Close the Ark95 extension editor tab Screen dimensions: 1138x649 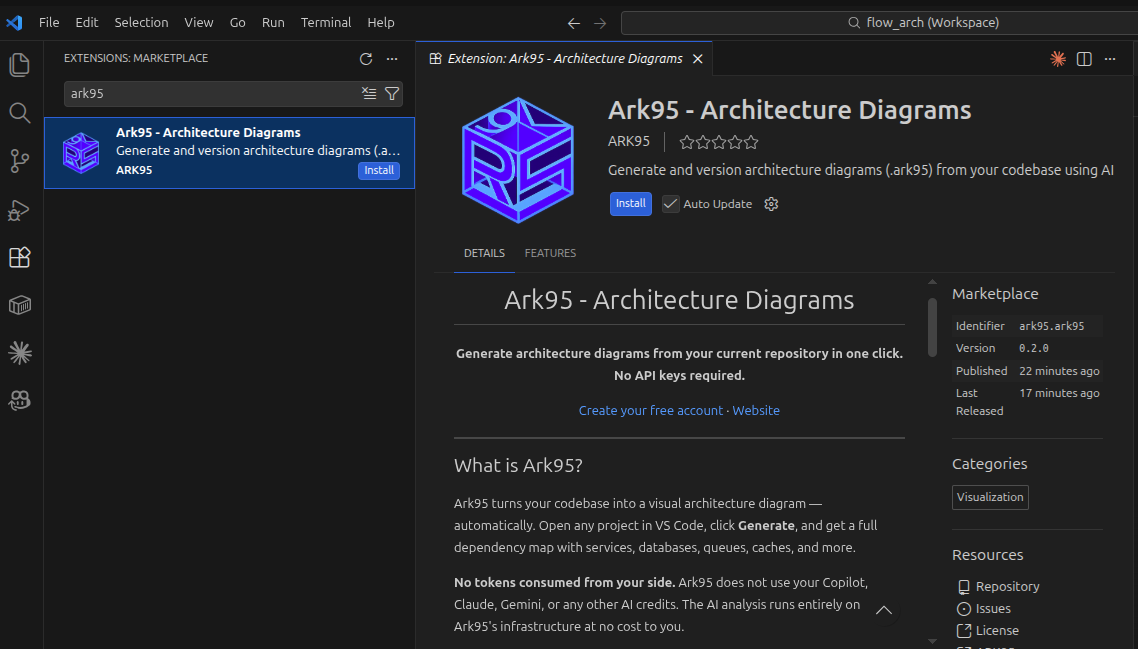point(698,59)
